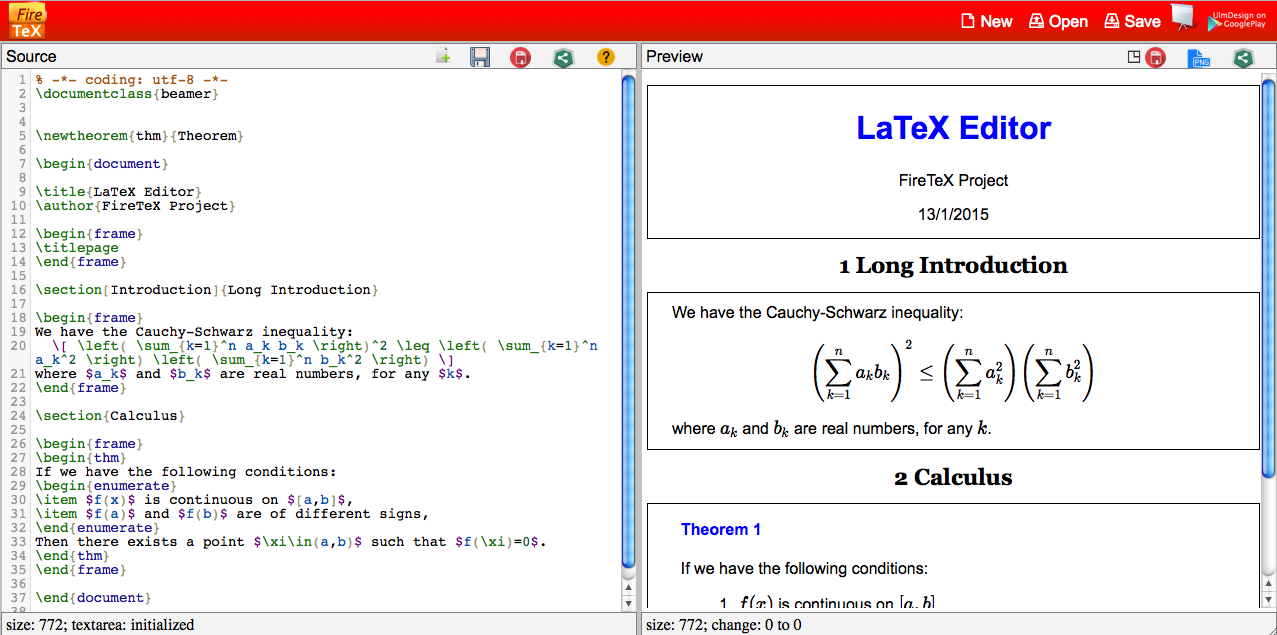The height and width of the screenshot is (635, 1277).
Task: Click the '% -*- coding: utf-8 -*-' comment line
Action: [131, 80]
